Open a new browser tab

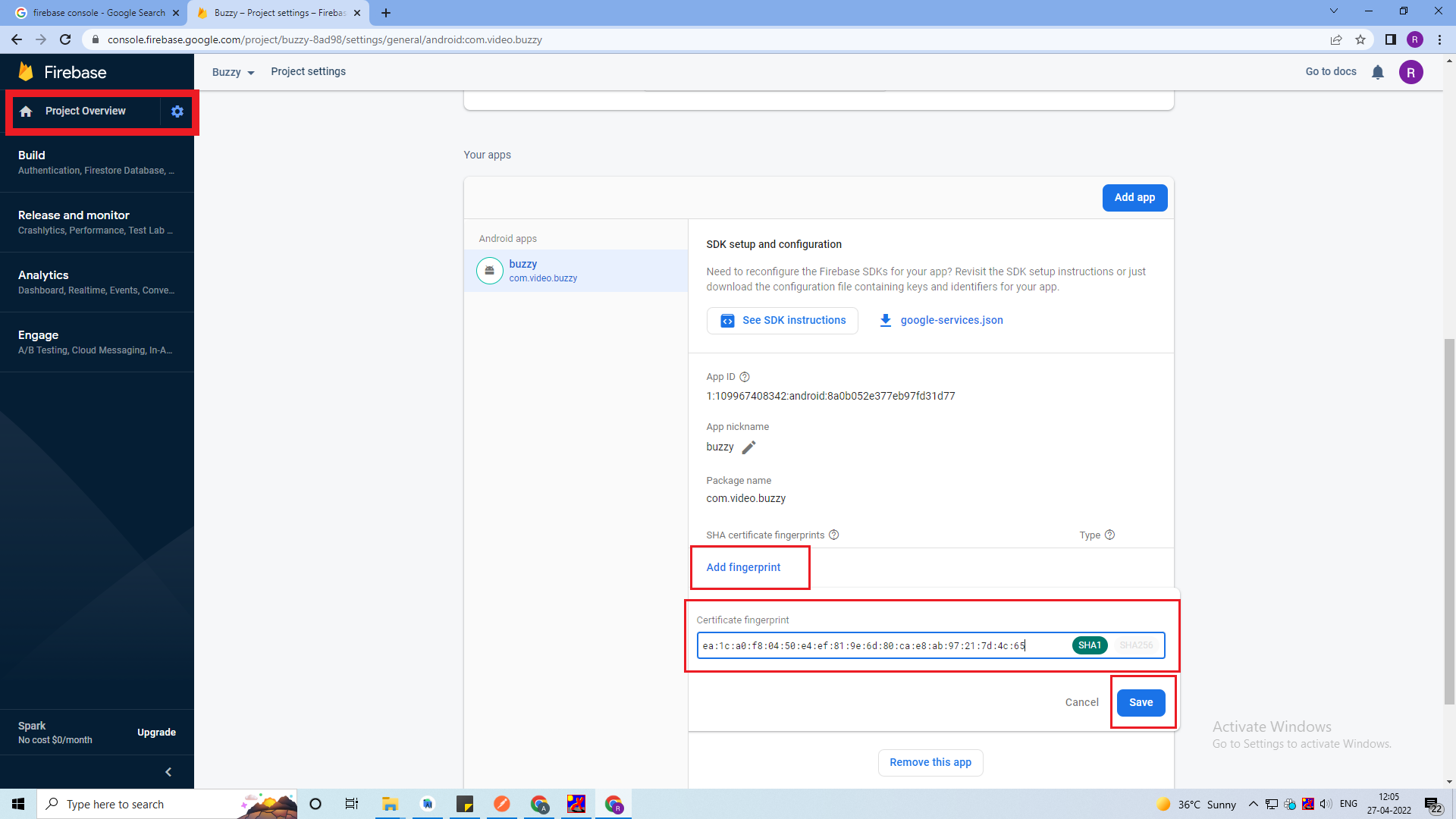tap(386, 13)
